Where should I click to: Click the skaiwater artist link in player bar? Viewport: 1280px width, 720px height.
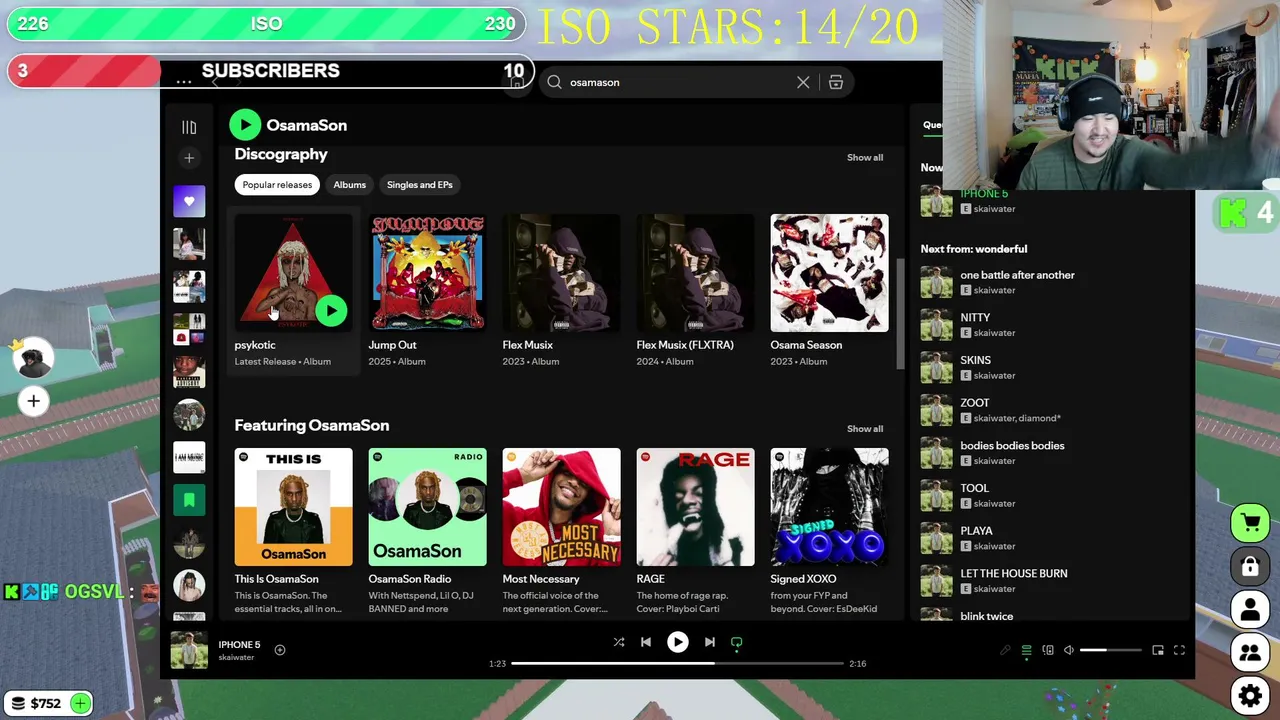coord(237,657)
